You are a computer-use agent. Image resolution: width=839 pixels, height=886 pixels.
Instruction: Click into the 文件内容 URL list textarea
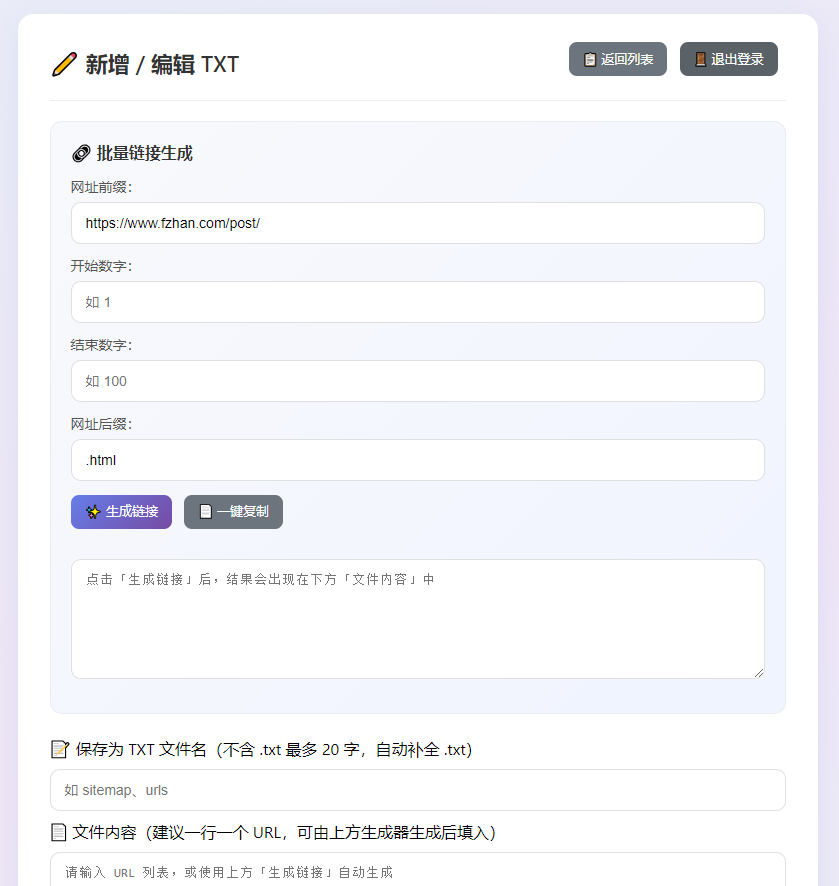417,870
